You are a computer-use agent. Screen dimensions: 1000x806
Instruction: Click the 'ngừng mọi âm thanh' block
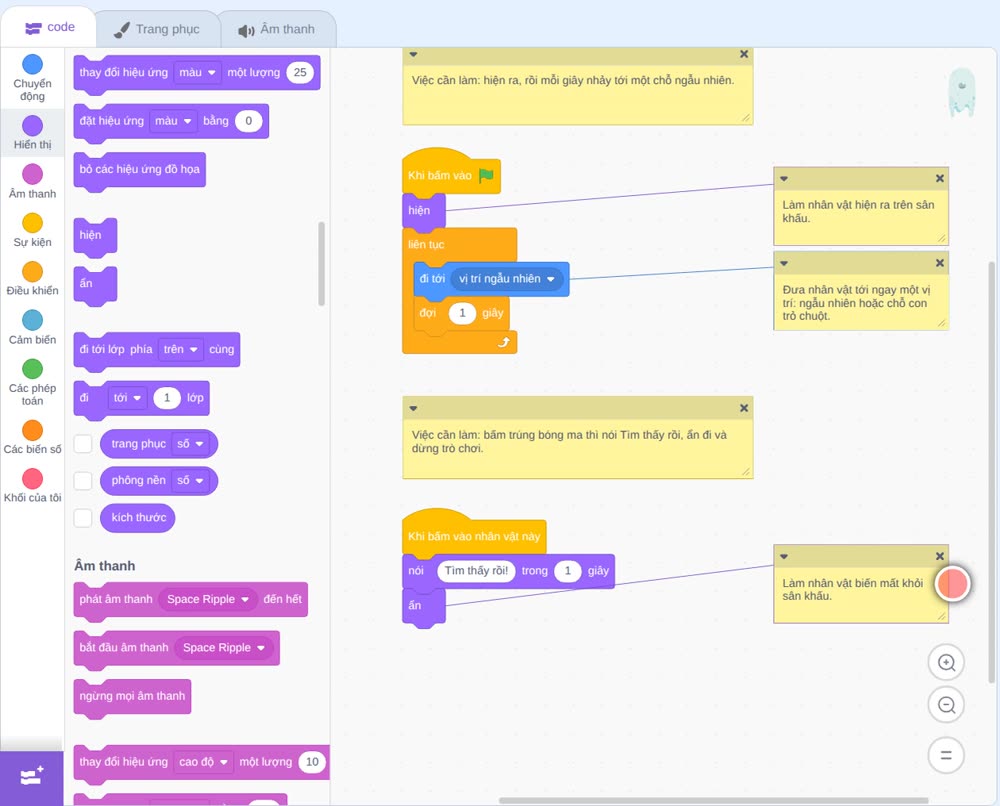(x=132, y=698)
